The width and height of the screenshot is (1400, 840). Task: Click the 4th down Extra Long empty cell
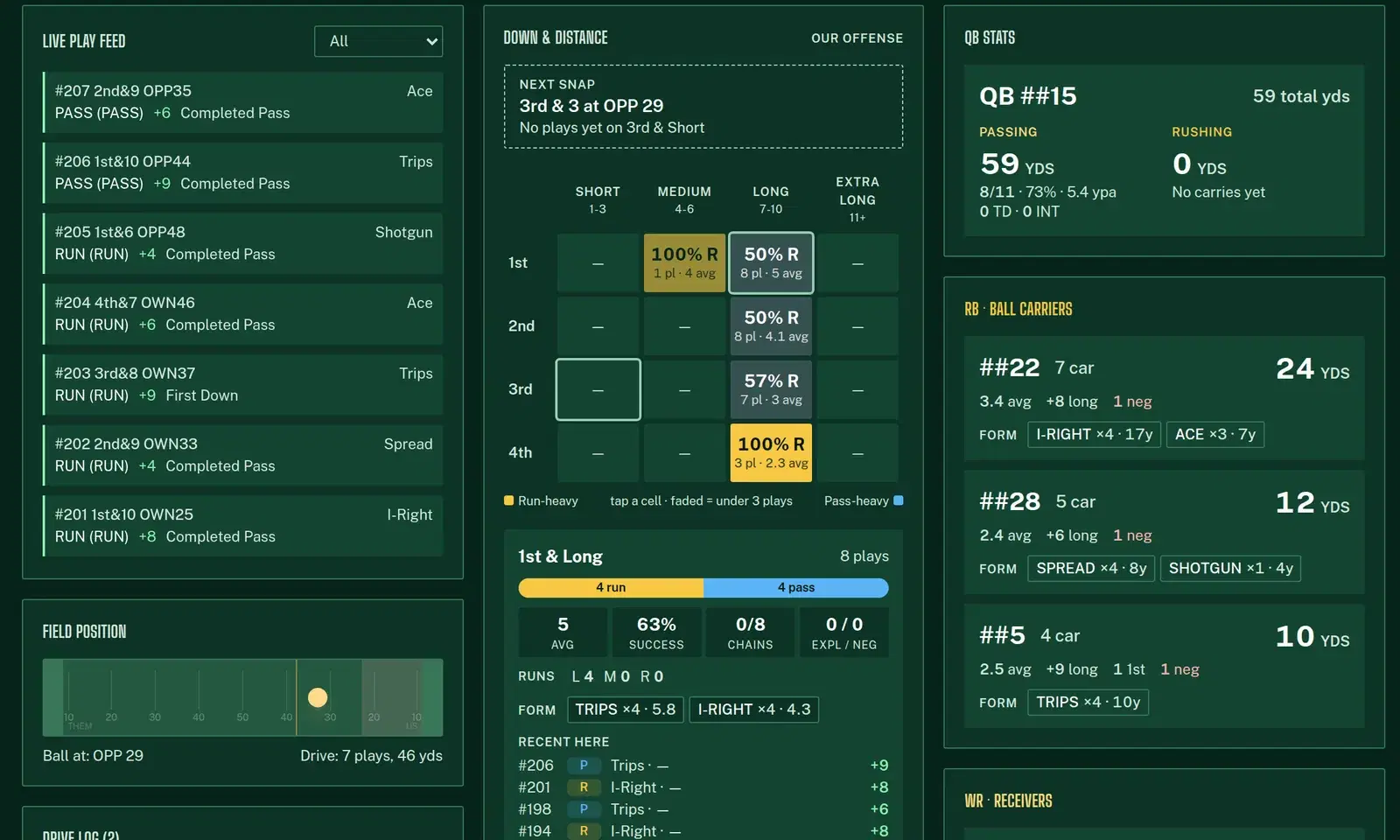click(x=857, y=452)
